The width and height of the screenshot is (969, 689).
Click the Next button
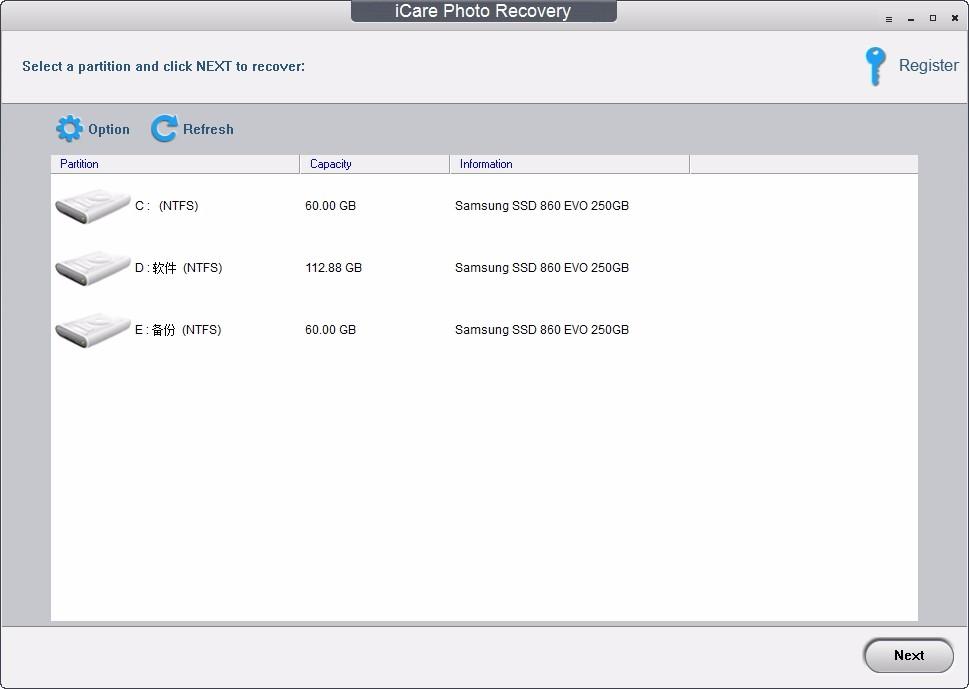[x=908, y=656]
